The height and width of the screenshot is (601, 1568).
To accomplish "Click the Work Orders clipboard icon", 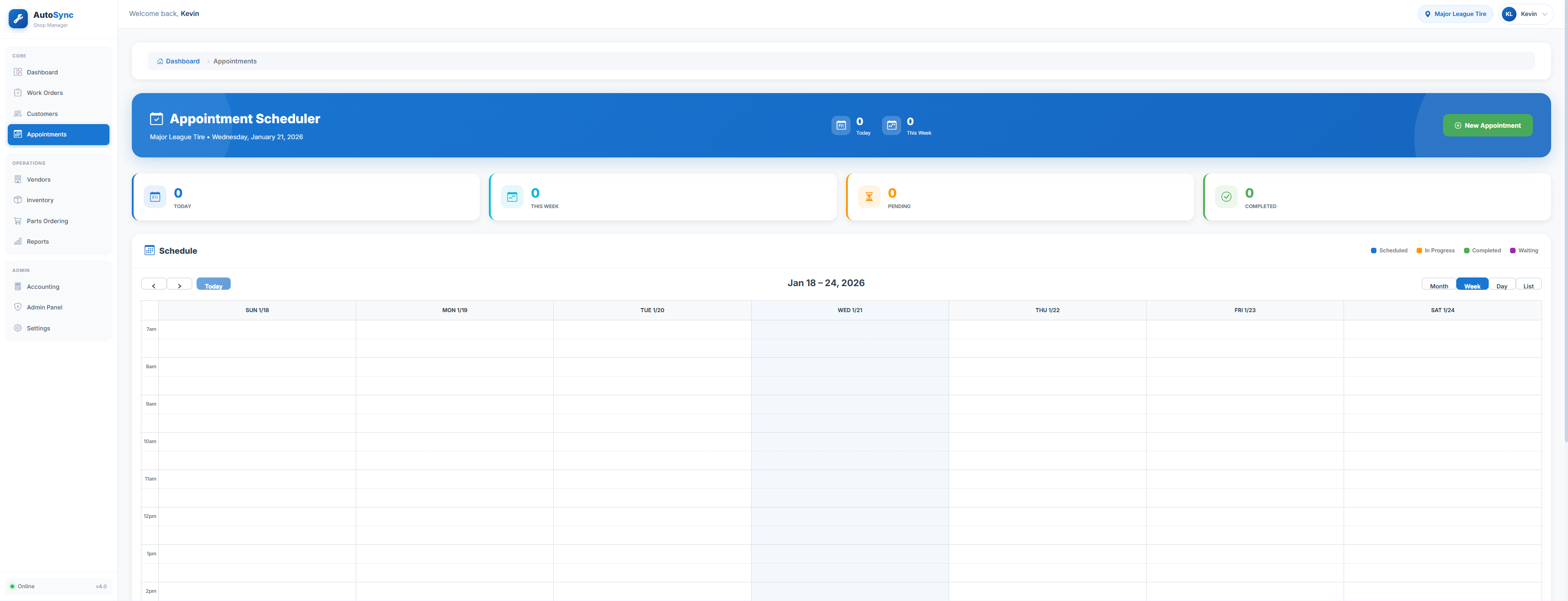I will [x=18, y=93].
